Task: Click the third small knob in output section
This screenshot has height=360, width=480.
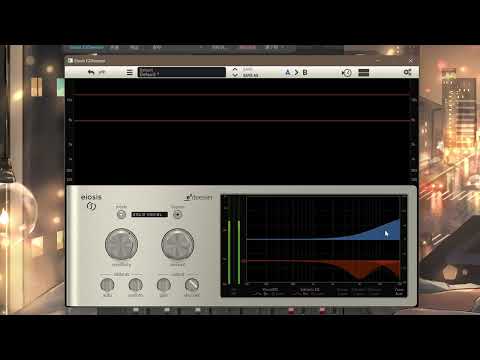Action: click(x=164, y=285)
